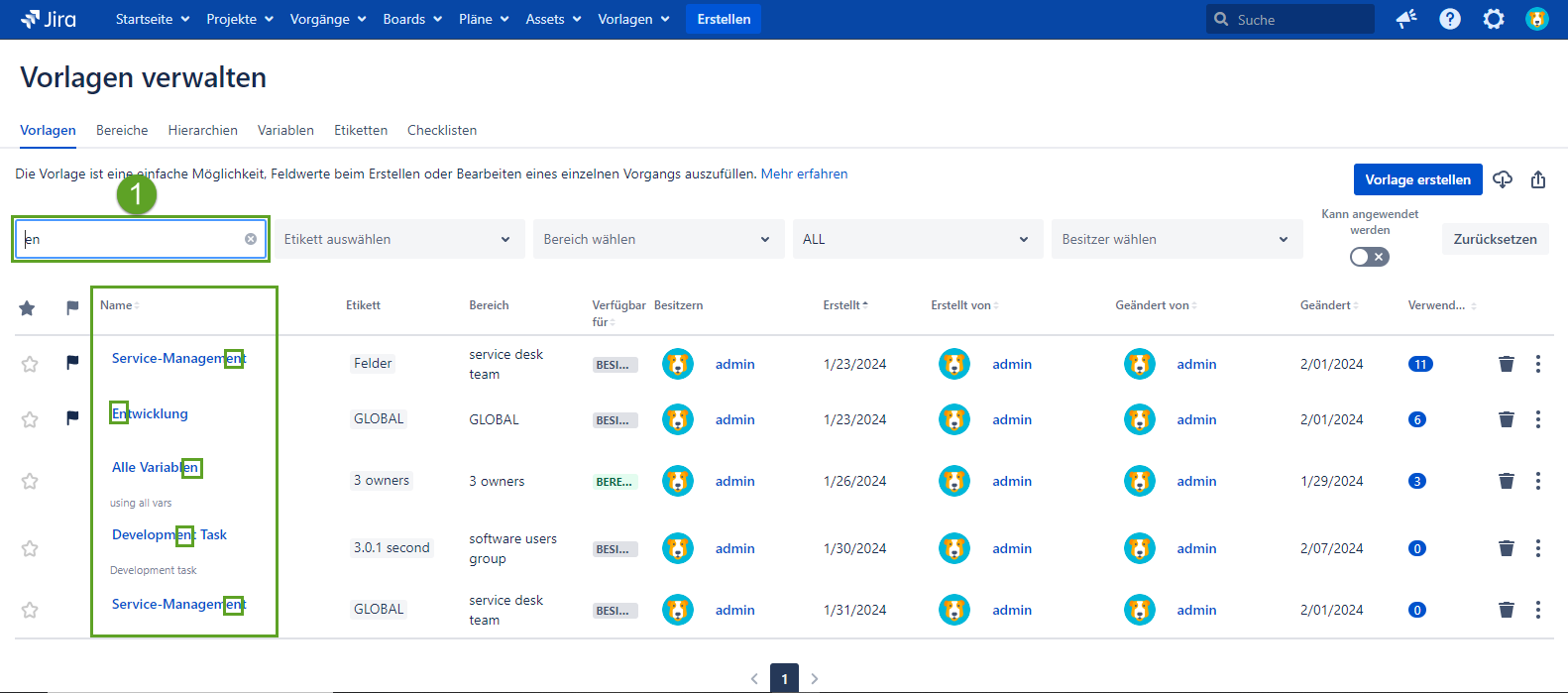Screen dimensions: 1568x693
Task: Star the Alle Variablen template as favorite
Action: pos(30,481)
